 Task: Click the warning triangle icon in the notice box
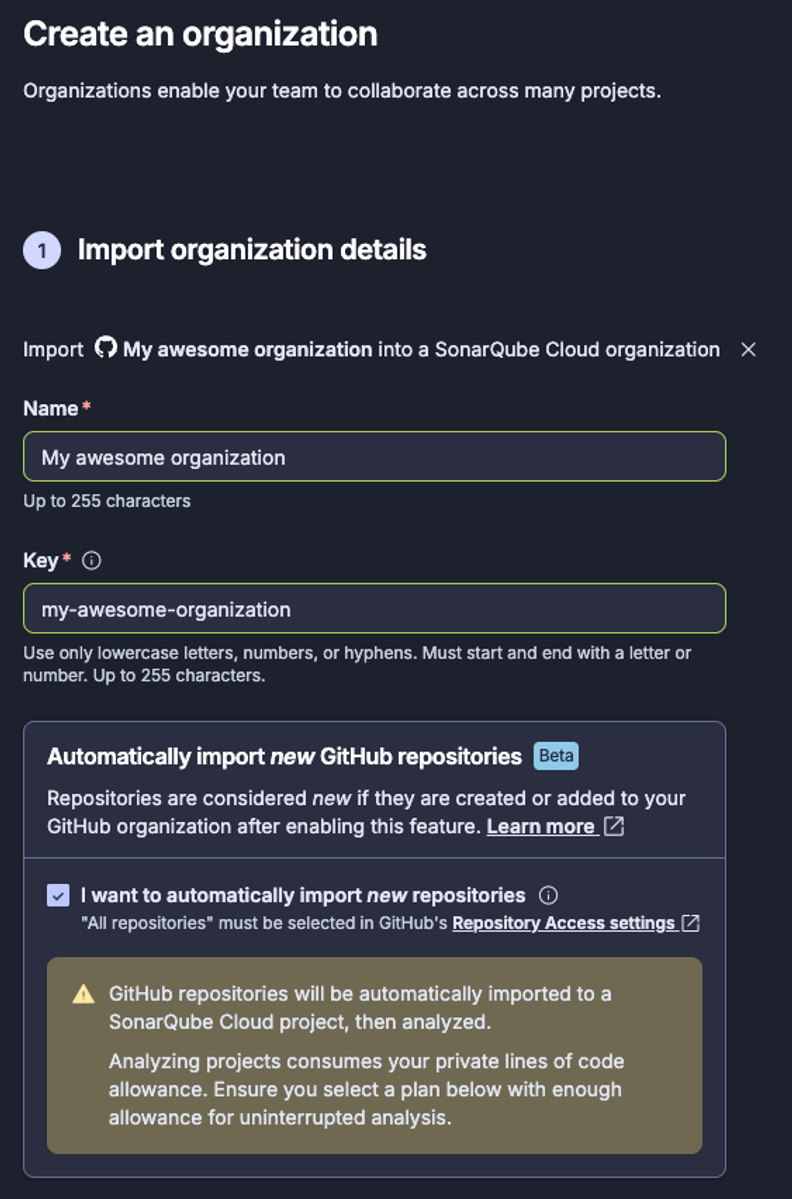(x=81, y=994)
